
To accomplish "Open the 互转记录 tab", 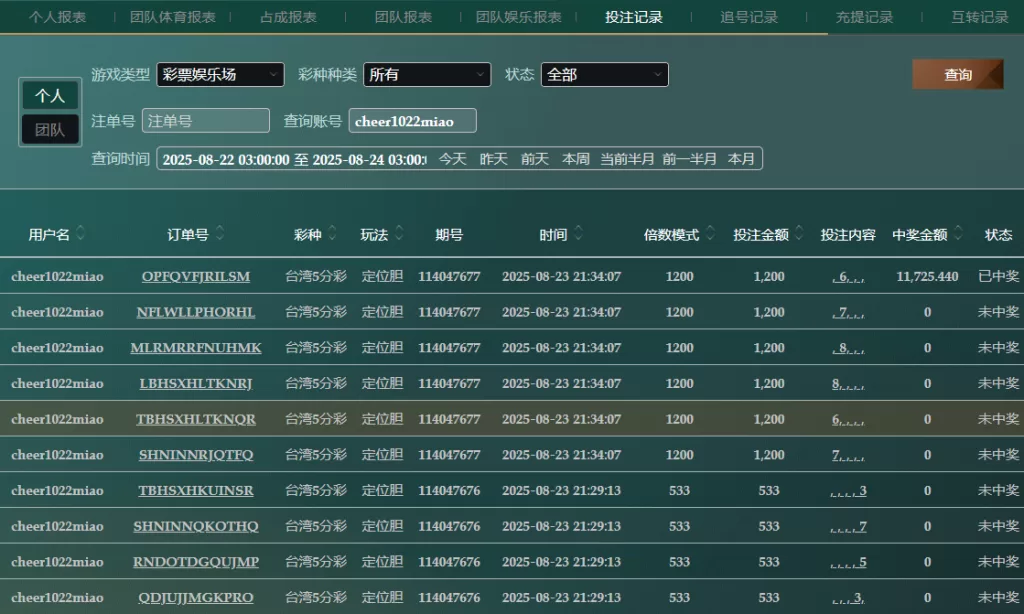I will pyautogui.click(x=980, y=17).
